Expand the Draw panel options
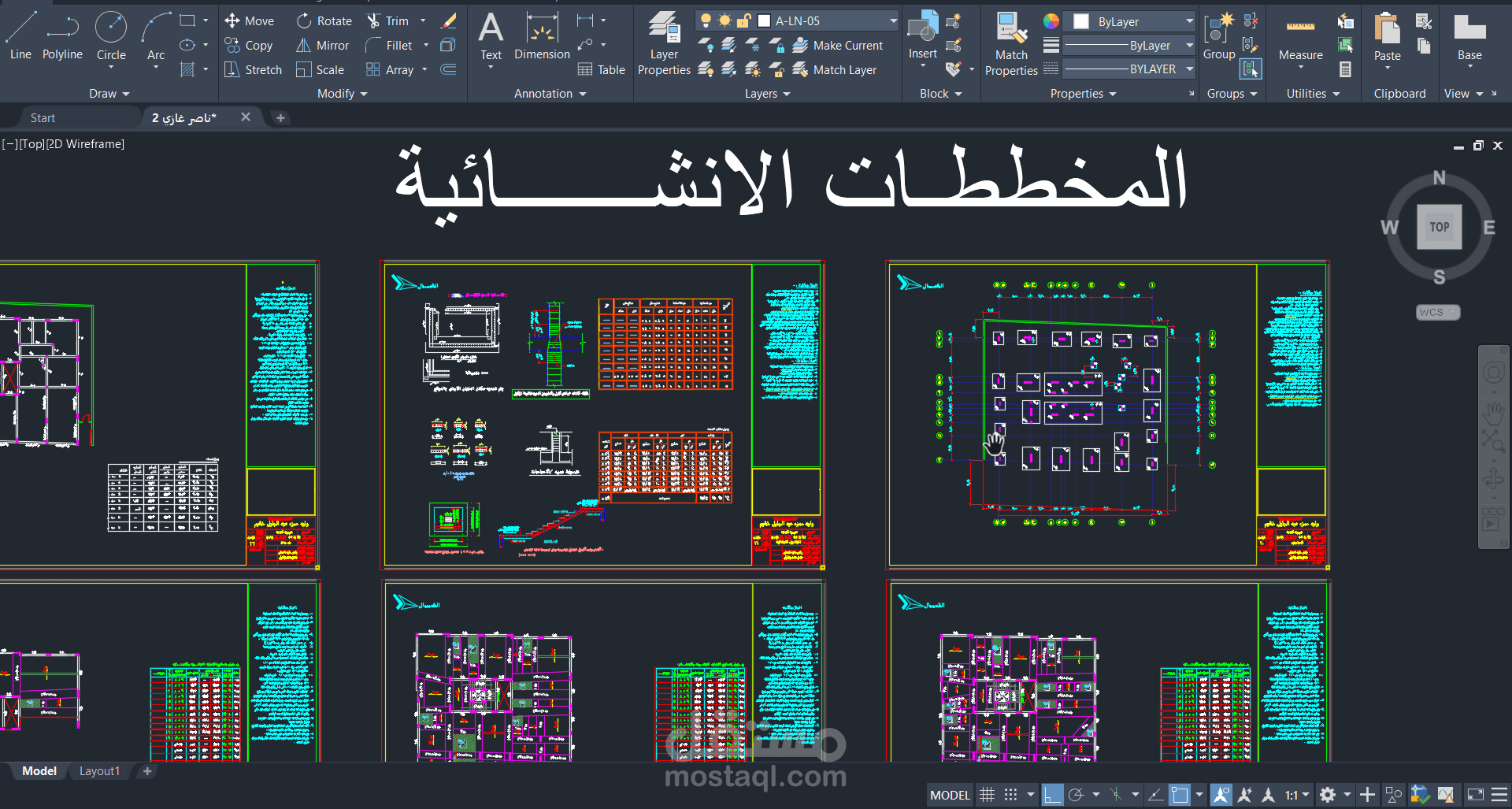The image size is (1512, 809). tap(109, 93)
